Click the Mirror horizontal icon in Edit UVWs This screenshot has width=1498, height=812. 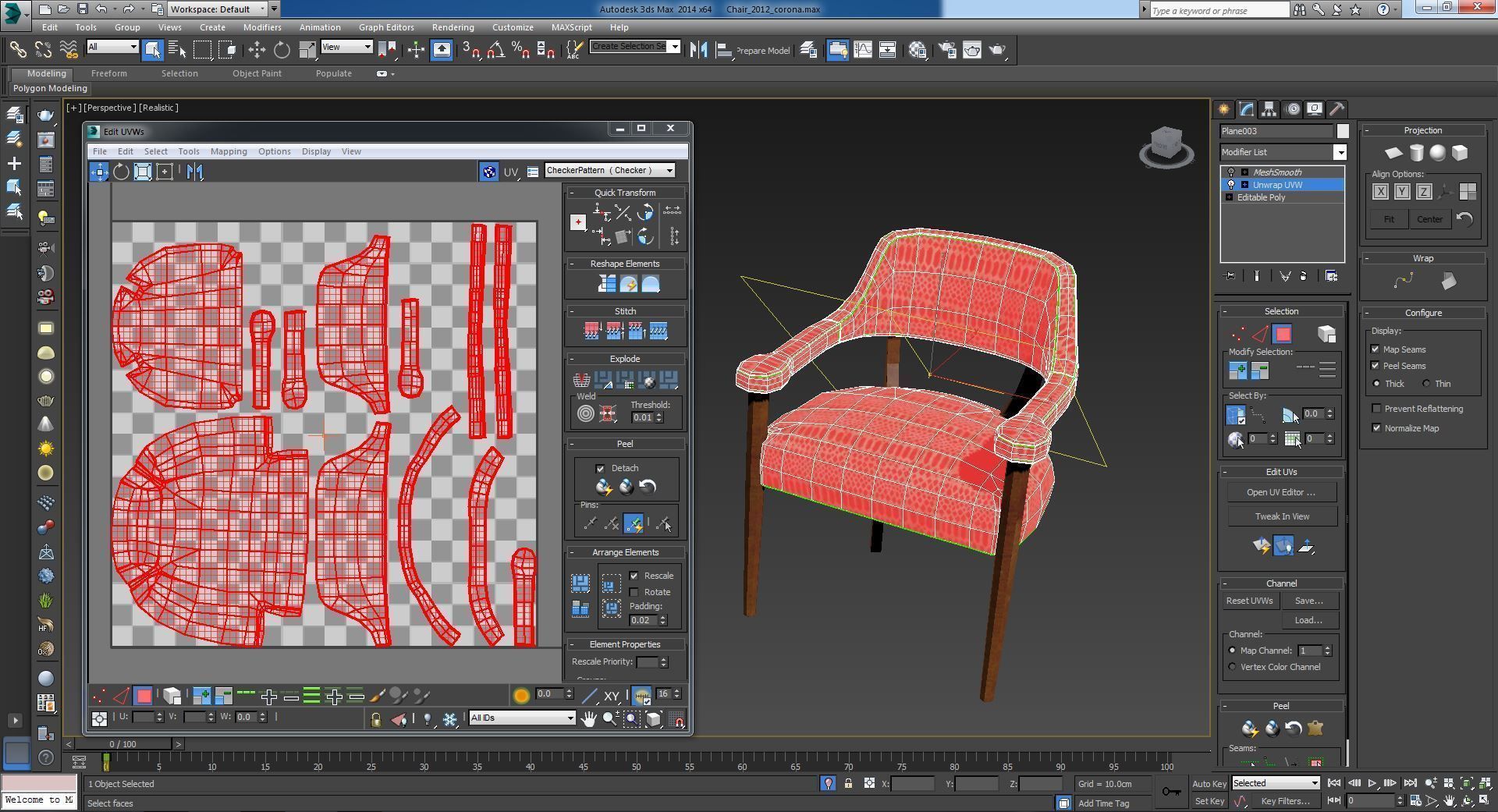point(195,172)
